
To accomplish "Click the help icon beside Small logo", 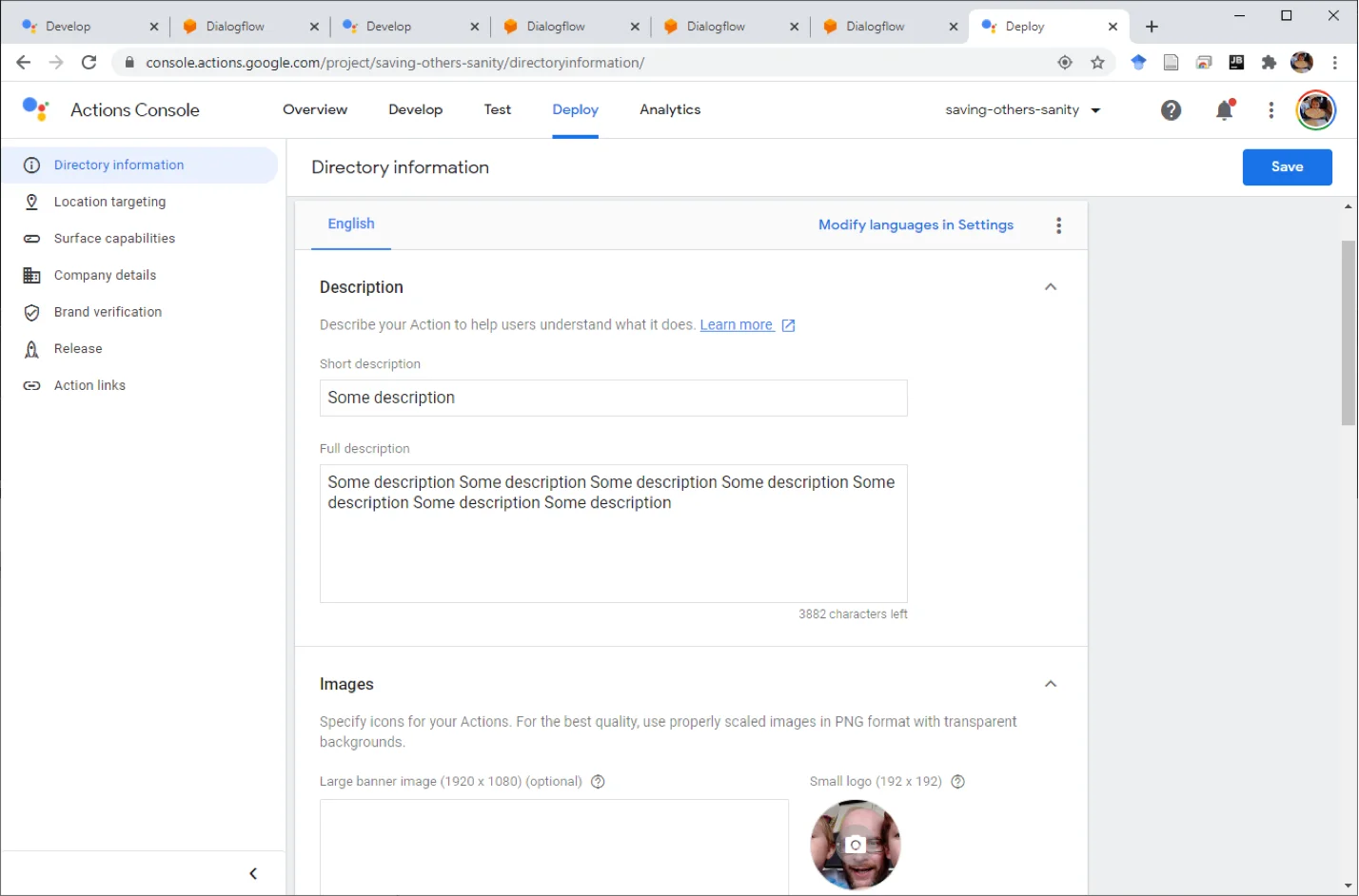I will click(x=958, y=782).
